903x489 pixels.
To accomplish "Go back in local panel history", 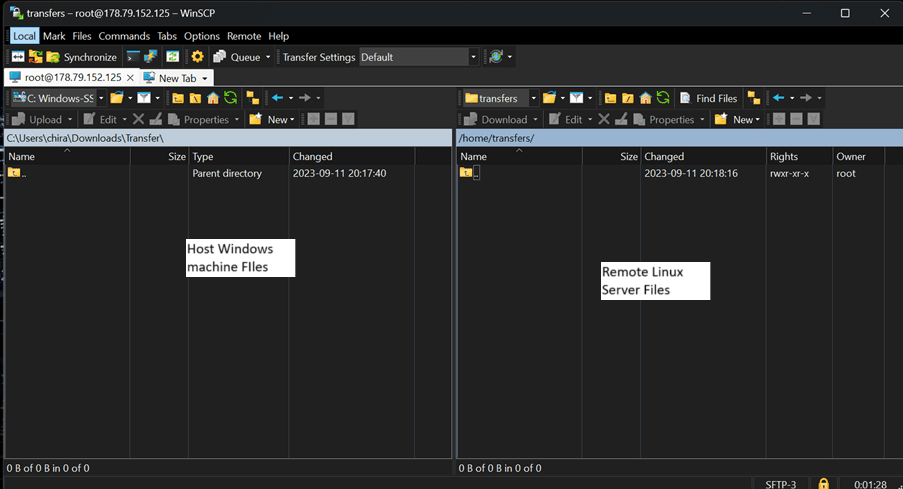I will pos(278,98).
